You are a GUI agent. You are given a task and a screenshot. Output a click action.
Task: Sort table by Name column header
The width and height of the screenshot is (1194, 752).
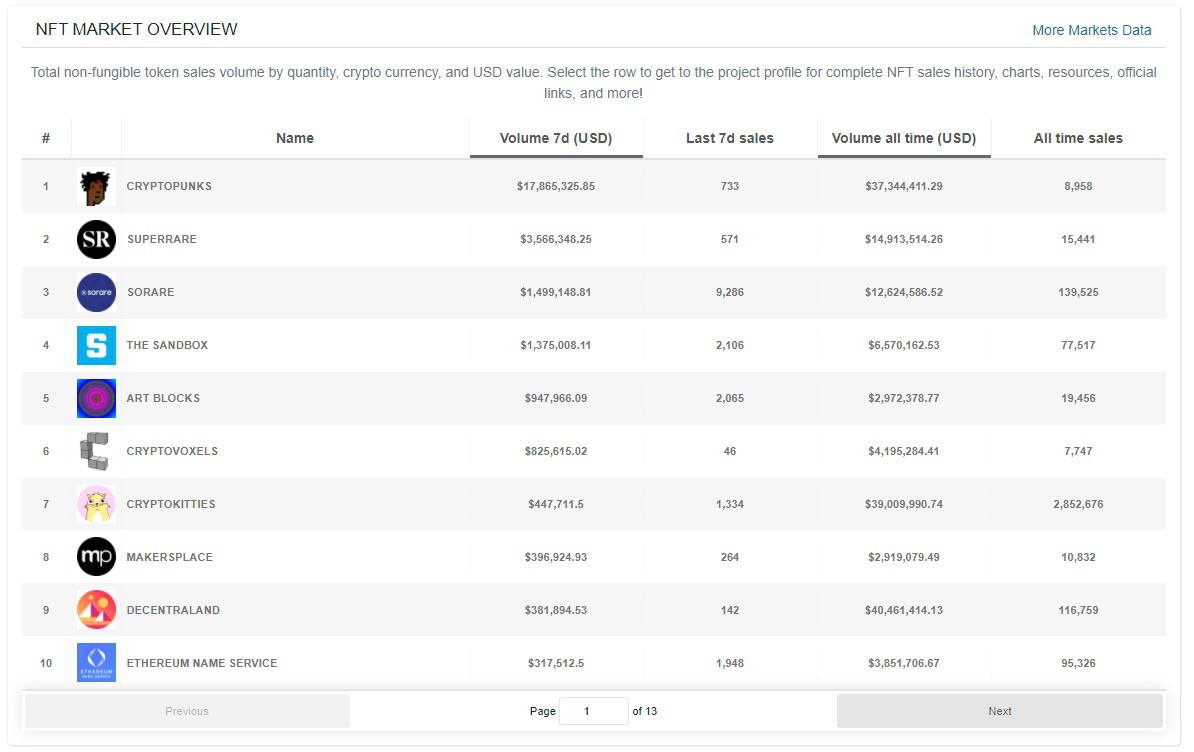(x=295, y=138)
